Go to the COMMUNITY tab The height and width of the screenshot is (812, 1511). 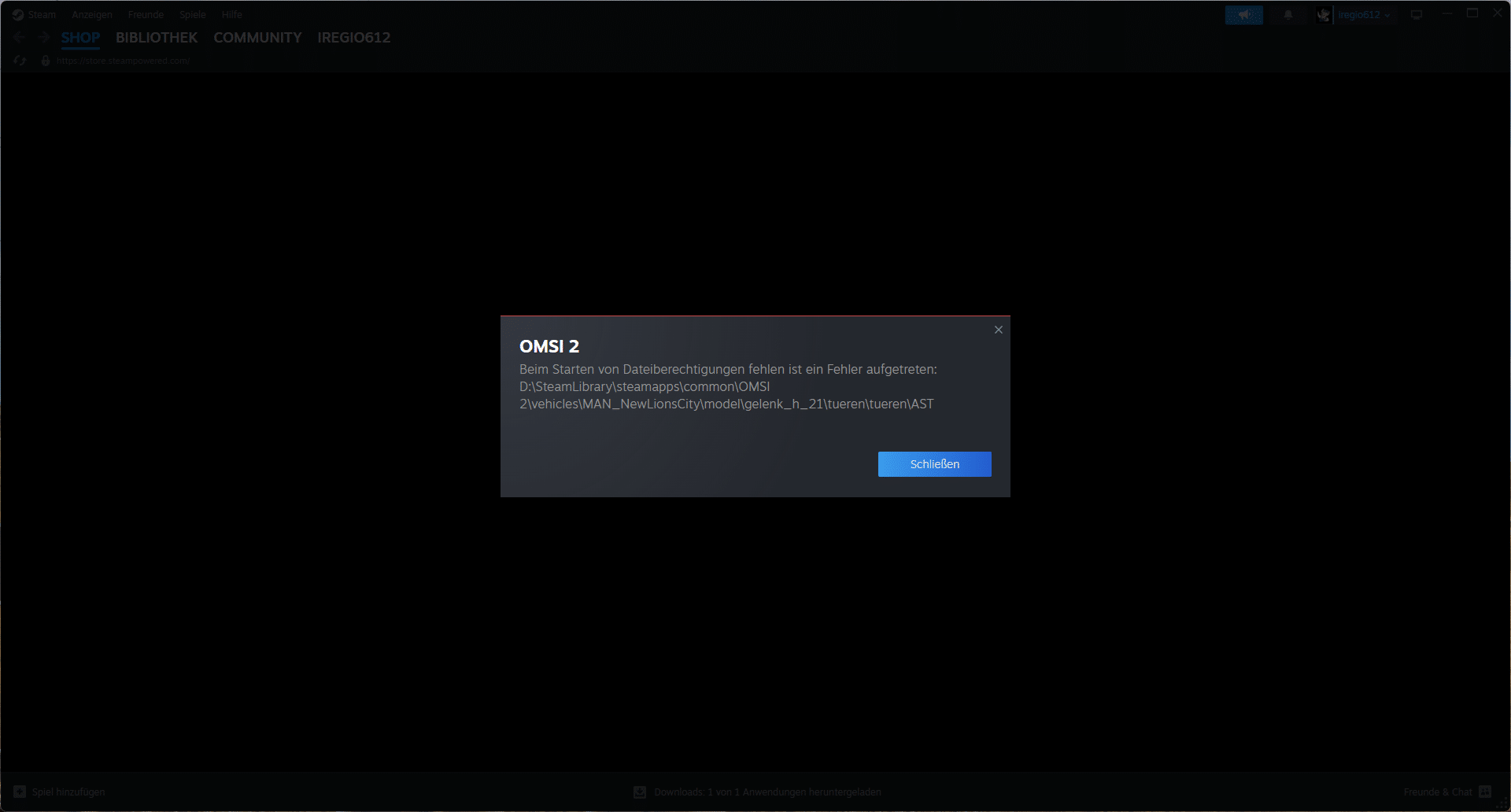coord(257,38)
